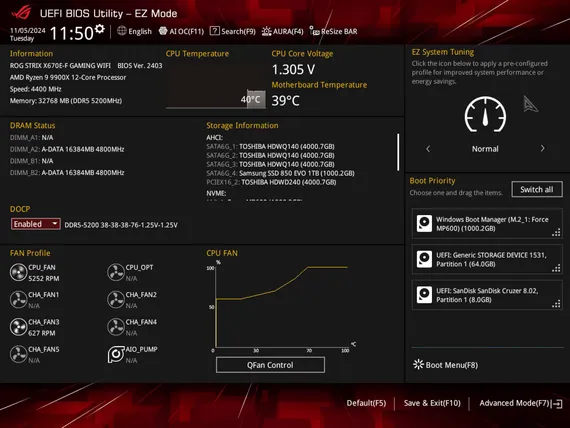The width and height of the screenshot is (570, 428).
Task: Open Search(F9) from top bar
Action: point(233,31)
